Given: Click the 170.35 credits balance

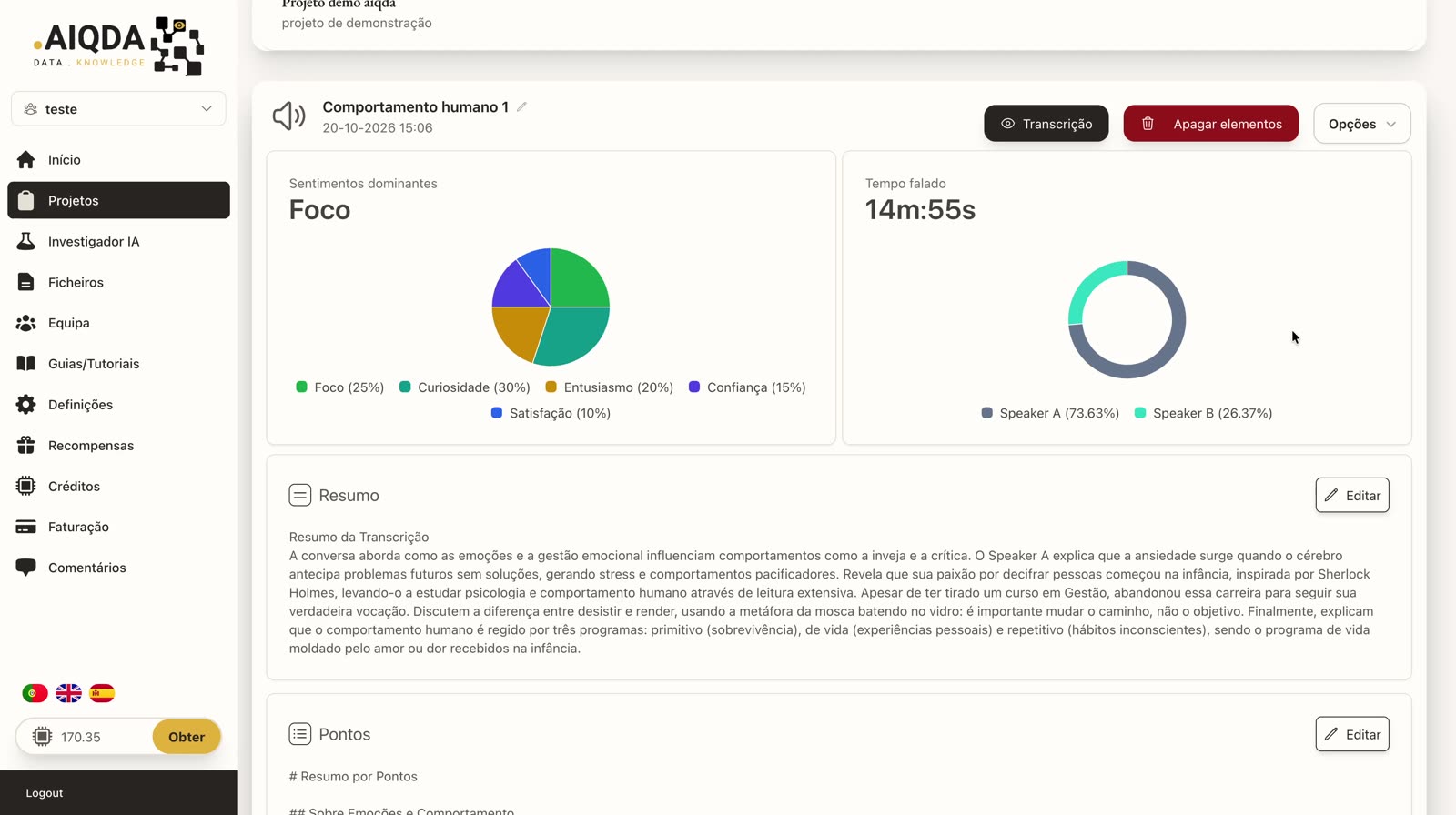Looking at the screenshot, I should click(81, 737).
